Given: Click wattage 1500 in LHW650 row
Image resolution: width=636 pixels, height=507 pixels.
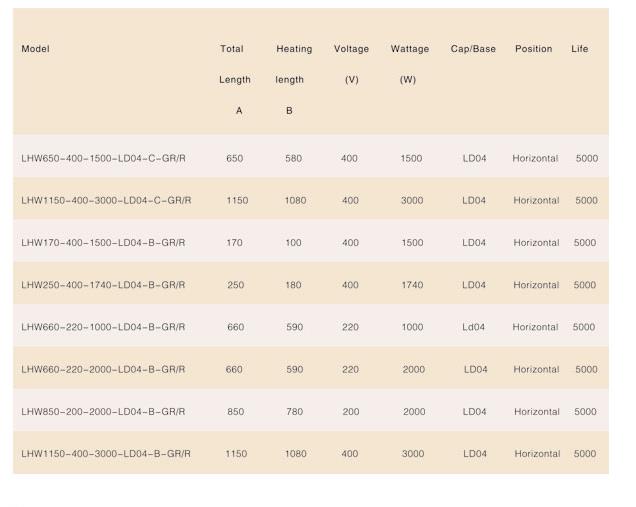Looking at the screenshot, I should [411, 158].
